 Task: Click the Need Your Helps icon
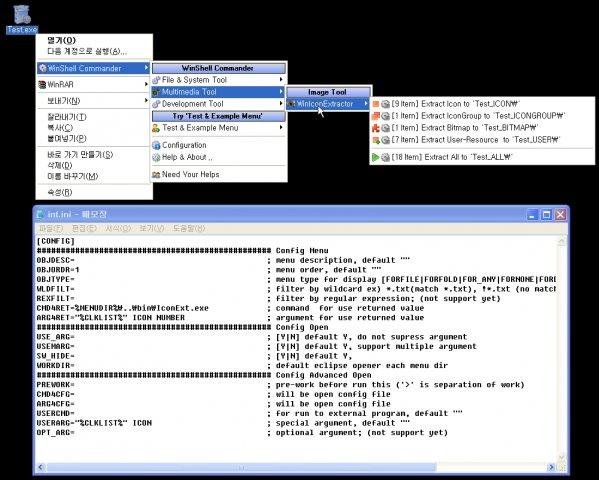click(x=156, y=175)
